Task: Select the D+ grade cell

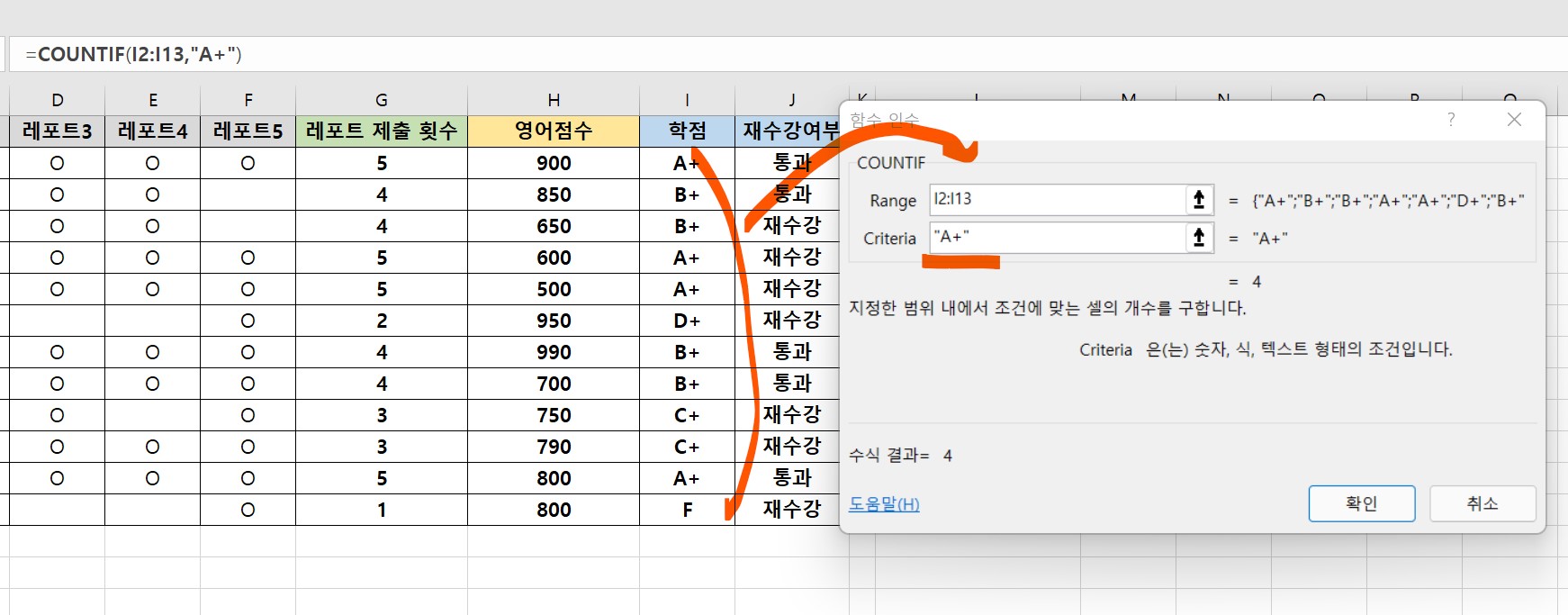Action: pyautogui.click(x=688, y=321)
